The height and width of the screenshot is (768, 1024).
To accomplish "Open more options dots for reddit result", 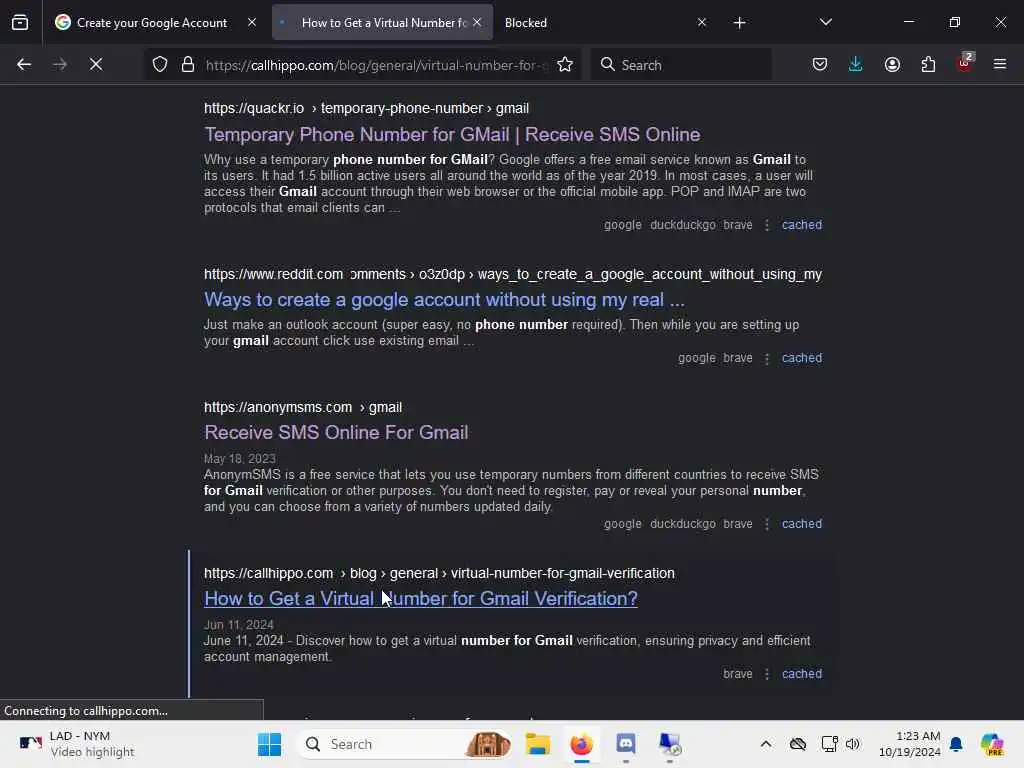I will (x=767, y=359).
